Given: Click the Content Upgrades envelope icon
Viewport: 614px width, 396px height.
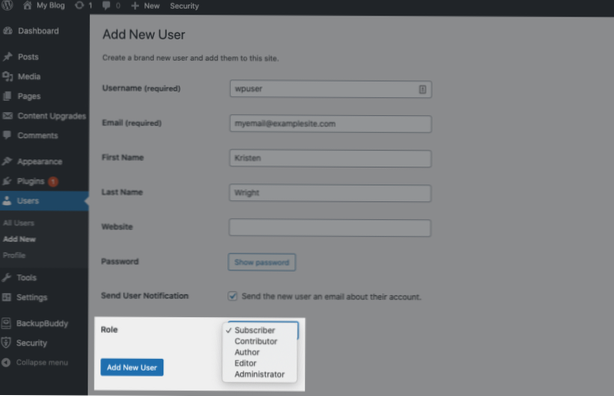Looking at the screenshot, I should (x=7, y=116).
